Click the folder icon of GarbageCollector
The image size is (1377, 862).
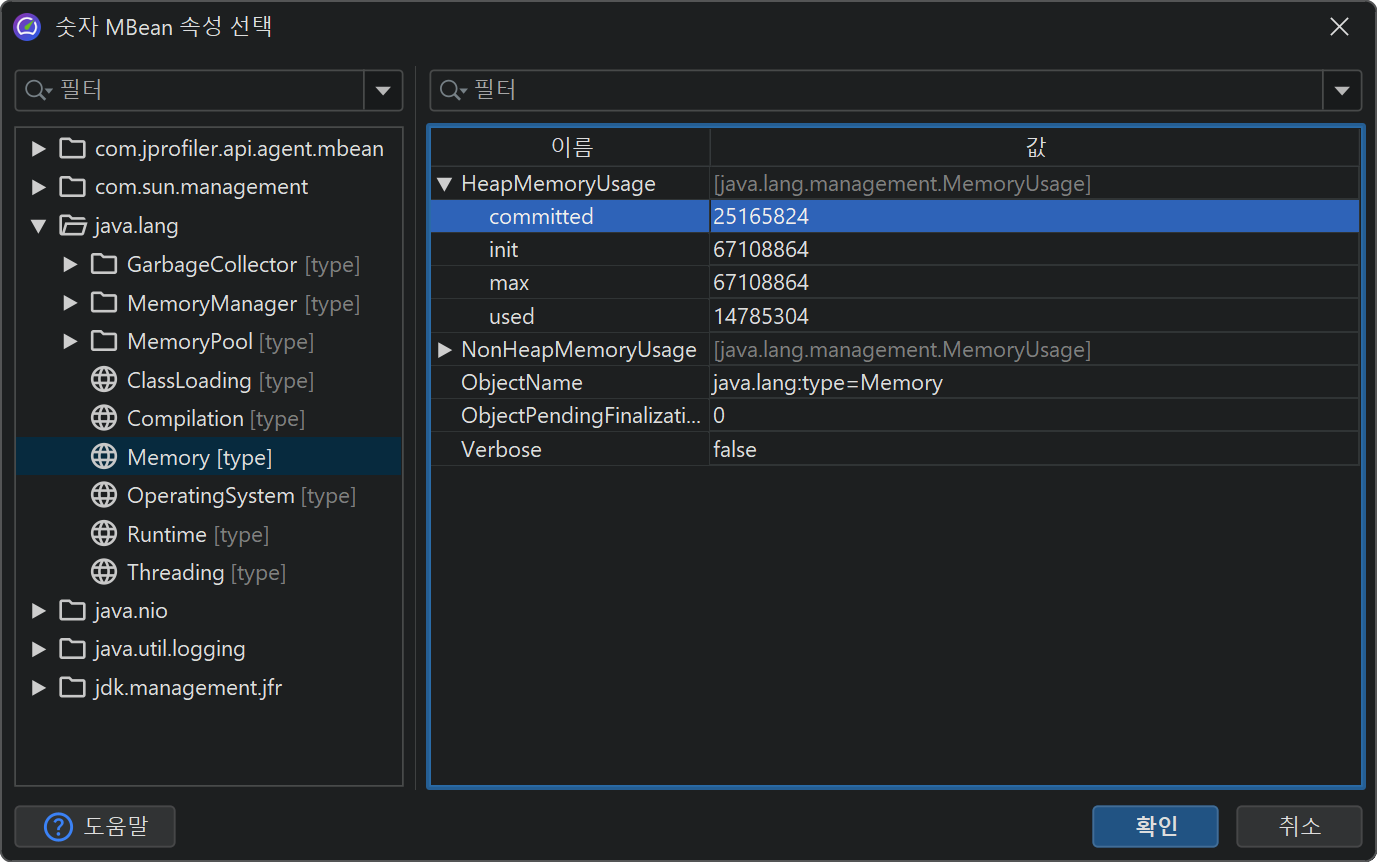pos(103,265)
